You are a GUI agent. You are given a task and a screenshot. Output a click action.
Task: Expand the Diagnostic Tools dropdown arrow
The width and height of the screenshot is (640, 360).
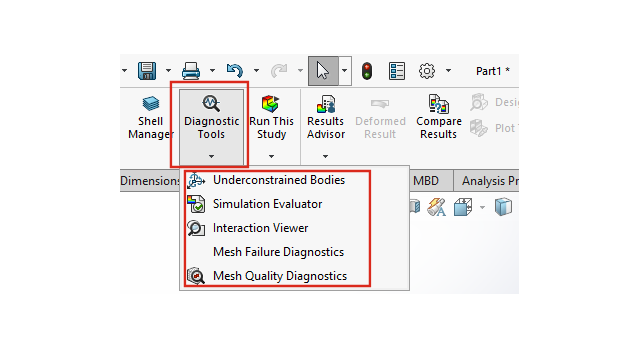211,156
